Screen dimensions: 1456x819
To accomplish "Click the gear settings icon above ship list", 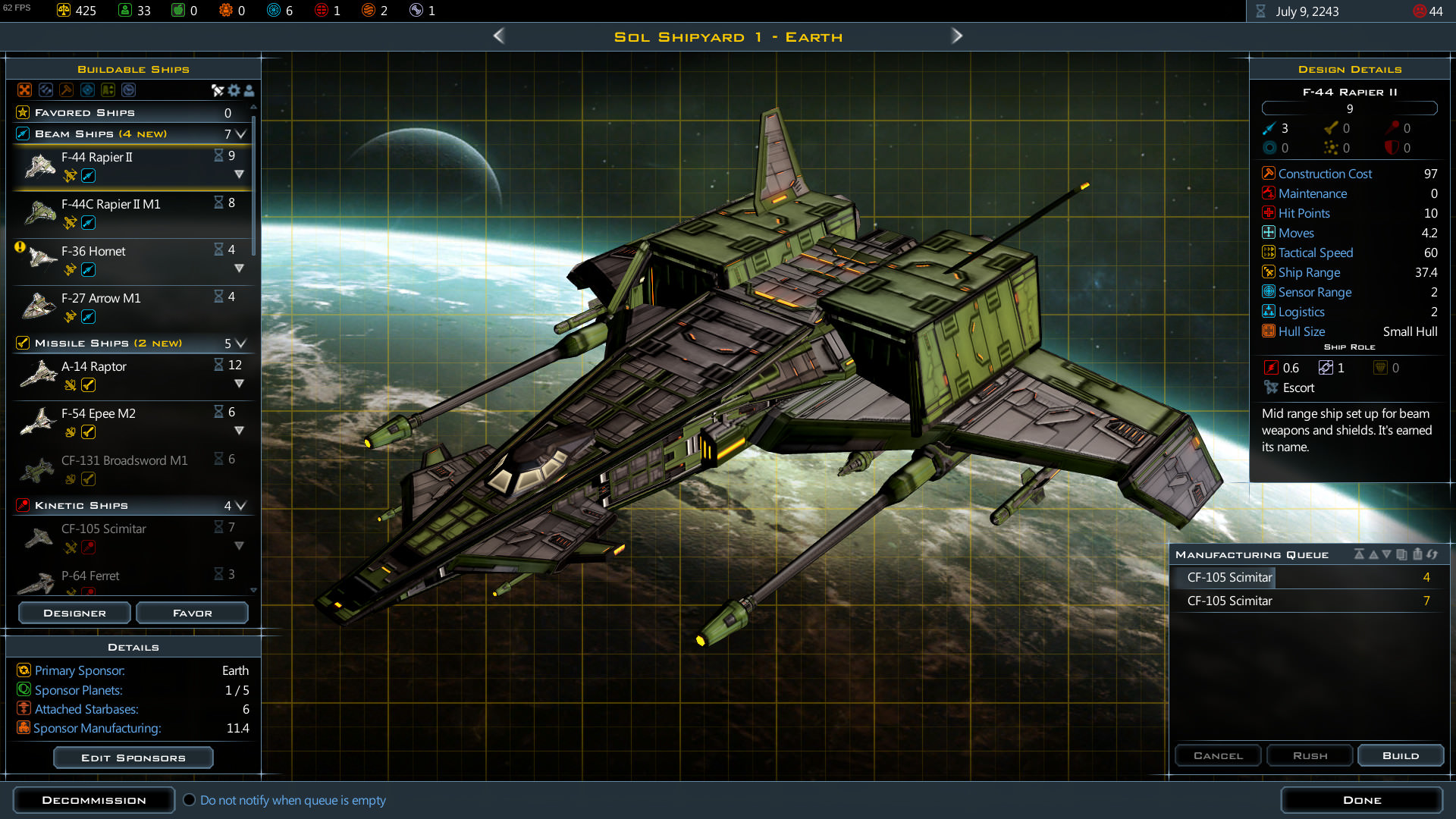I will [x=234, y=90].
